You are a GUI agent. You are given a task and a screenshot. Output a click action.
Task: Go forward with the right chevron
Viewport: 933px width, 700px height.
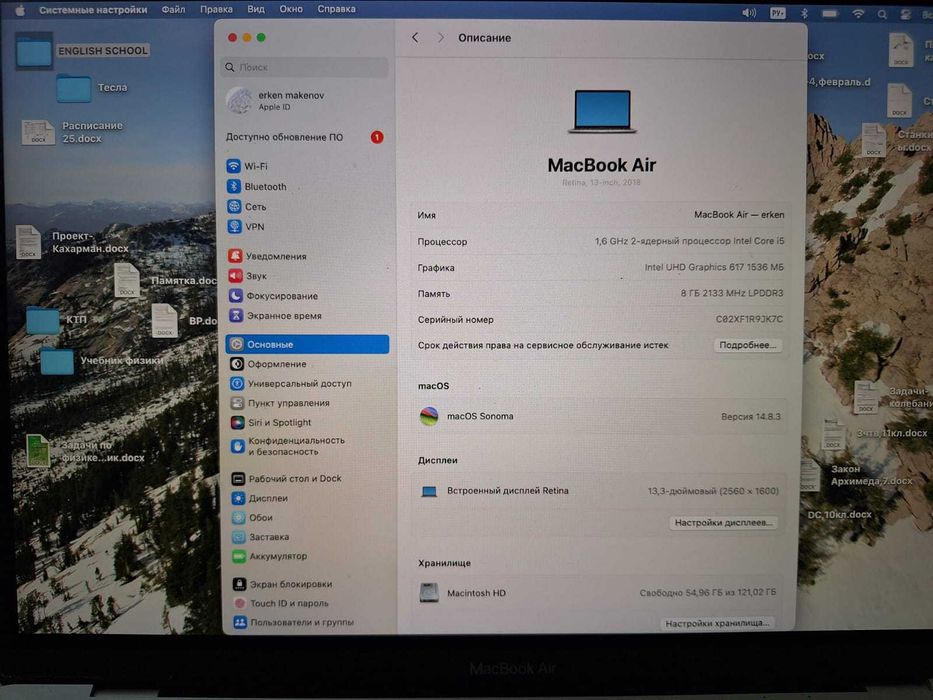[440, 38]
